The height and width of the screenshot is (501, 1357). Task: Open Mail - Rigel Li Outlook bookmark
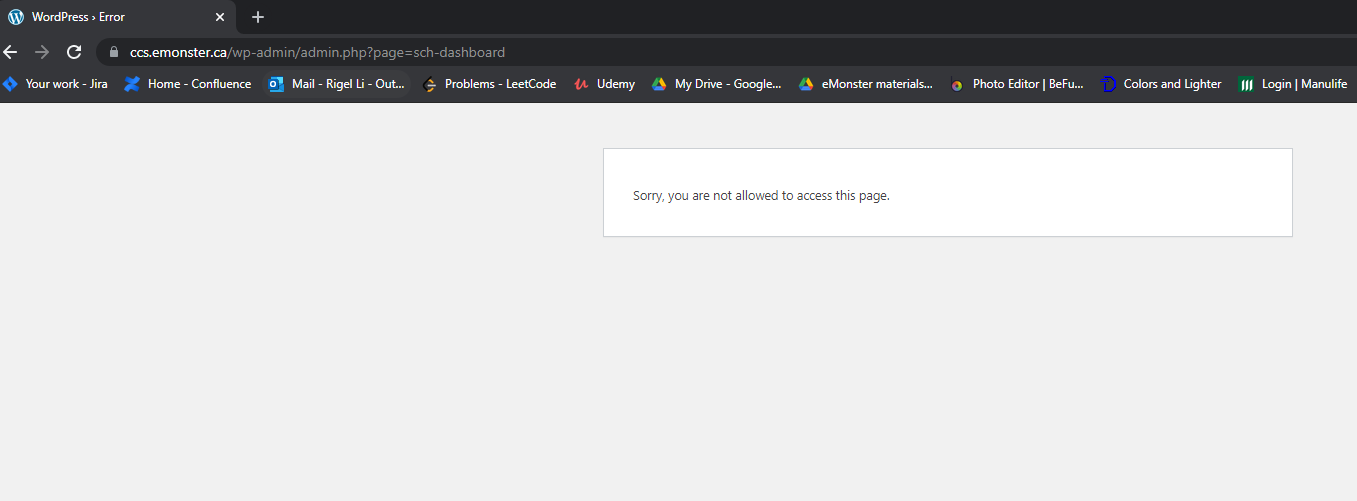pos(336,84)
